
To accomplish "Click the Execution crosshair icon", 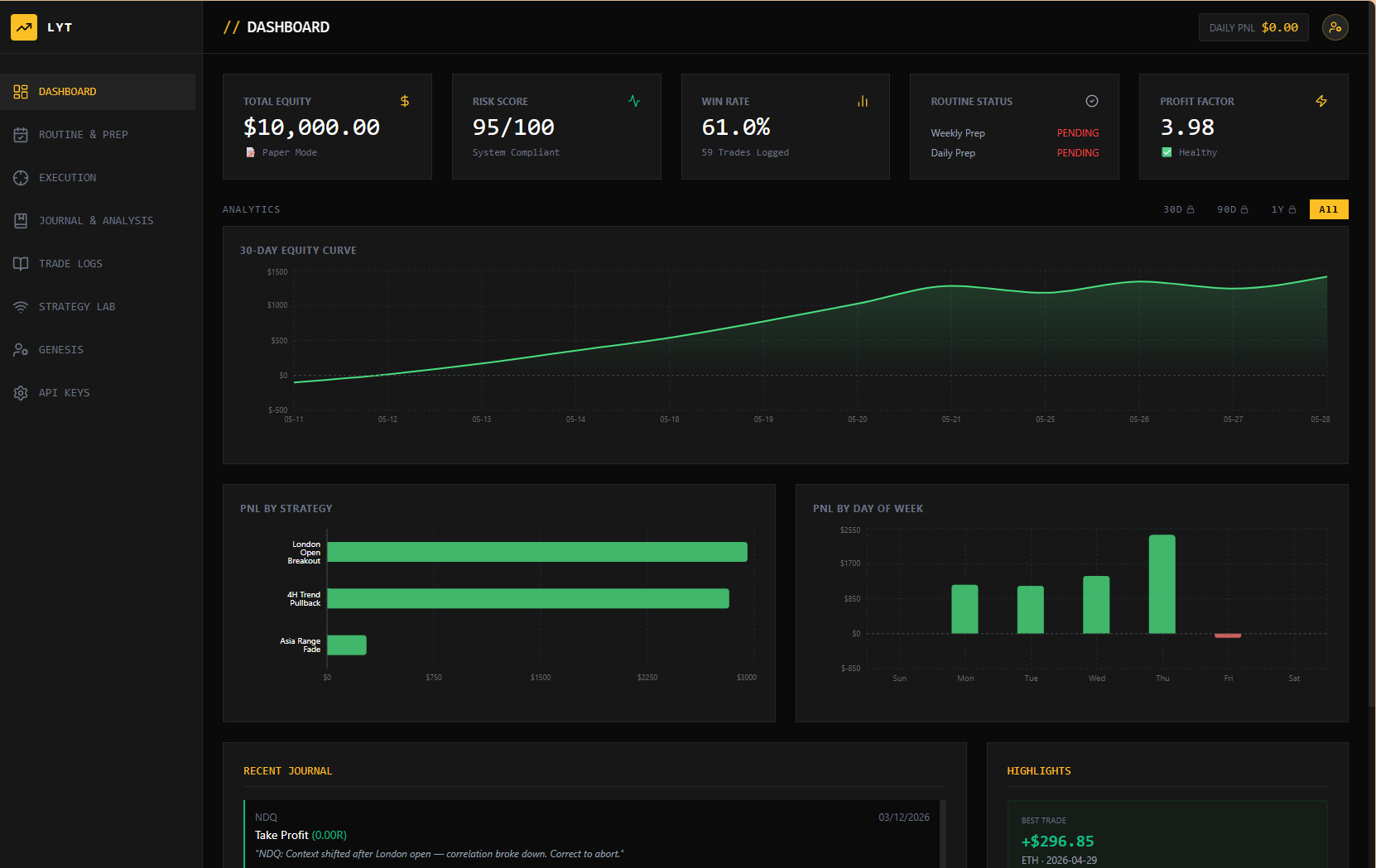I will (21, 178).
